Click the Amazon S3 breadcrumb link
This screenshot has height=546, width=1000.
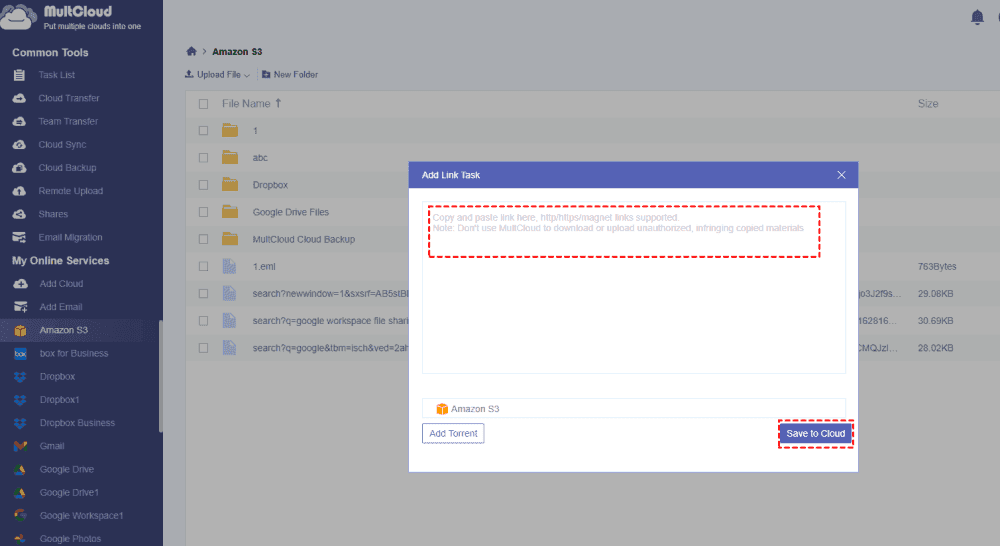[x=237, y=52]
